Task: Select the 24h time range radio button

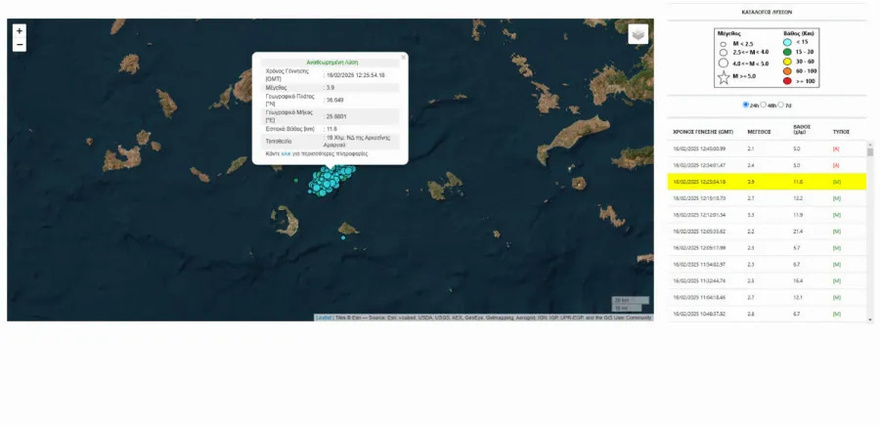Action: (746, 104)
